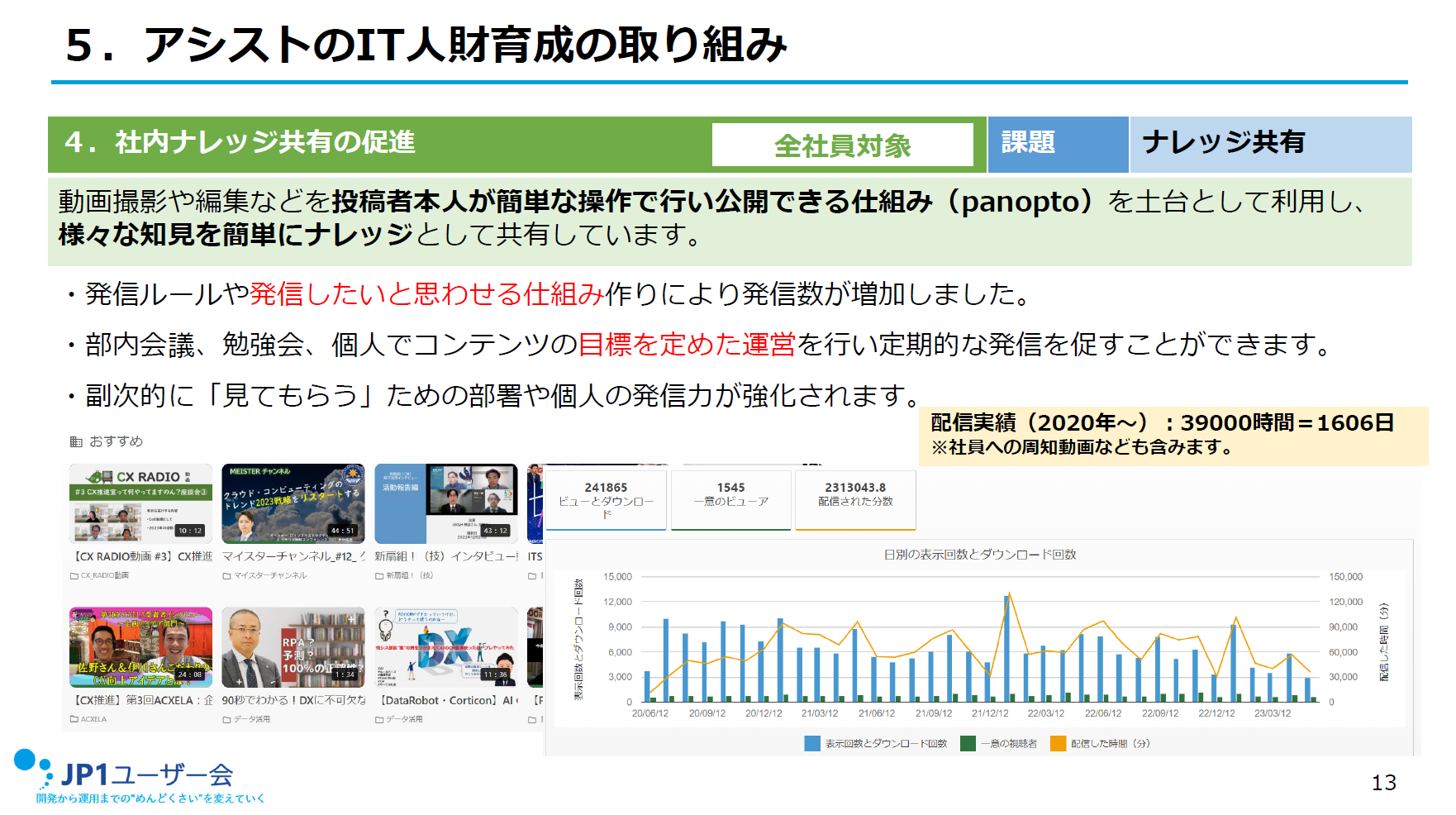Toggle the orange 配信した時間（分） legend entry
This screenshot has width=1456, height=815.
(1058, 743)
